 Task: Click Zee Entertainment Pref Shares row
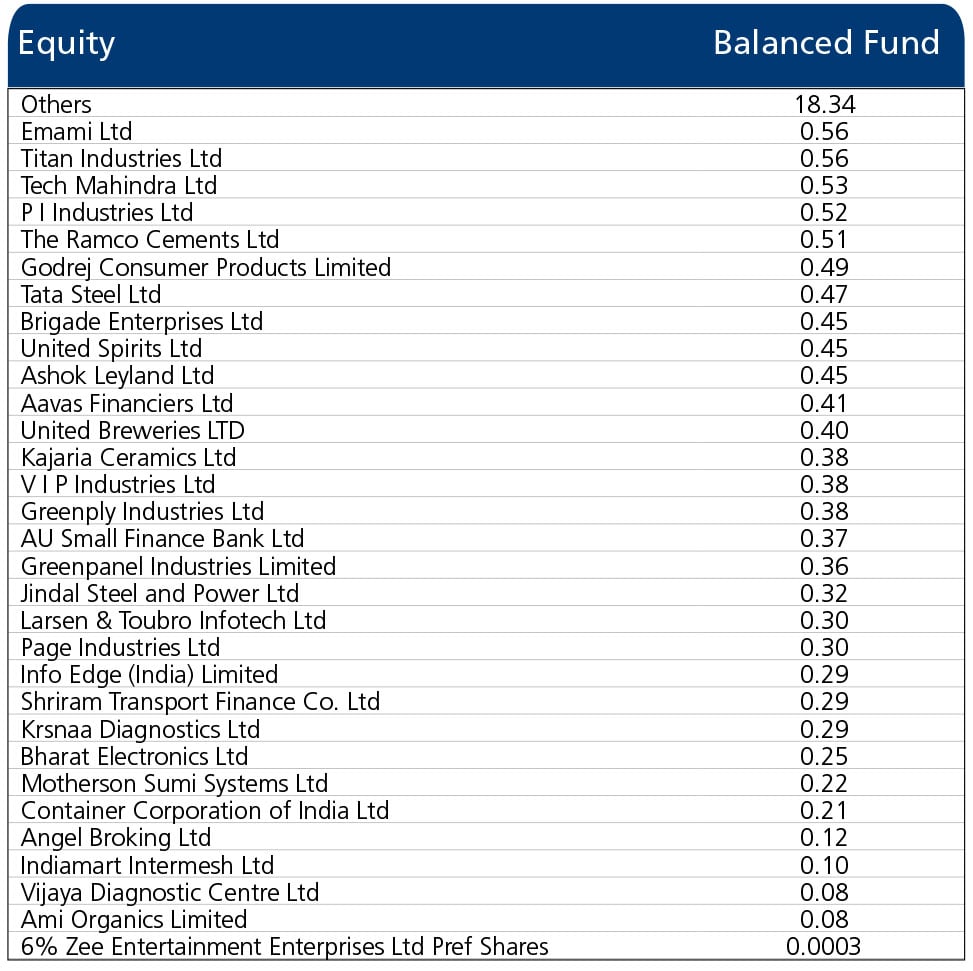point(285,946)
